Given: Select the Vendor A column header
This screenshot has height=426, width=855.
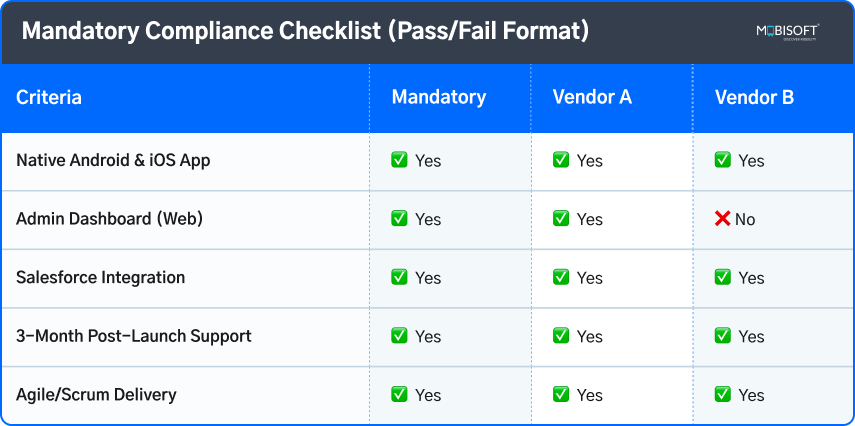Looking at the screenshot, I should (x=592, y=98).
